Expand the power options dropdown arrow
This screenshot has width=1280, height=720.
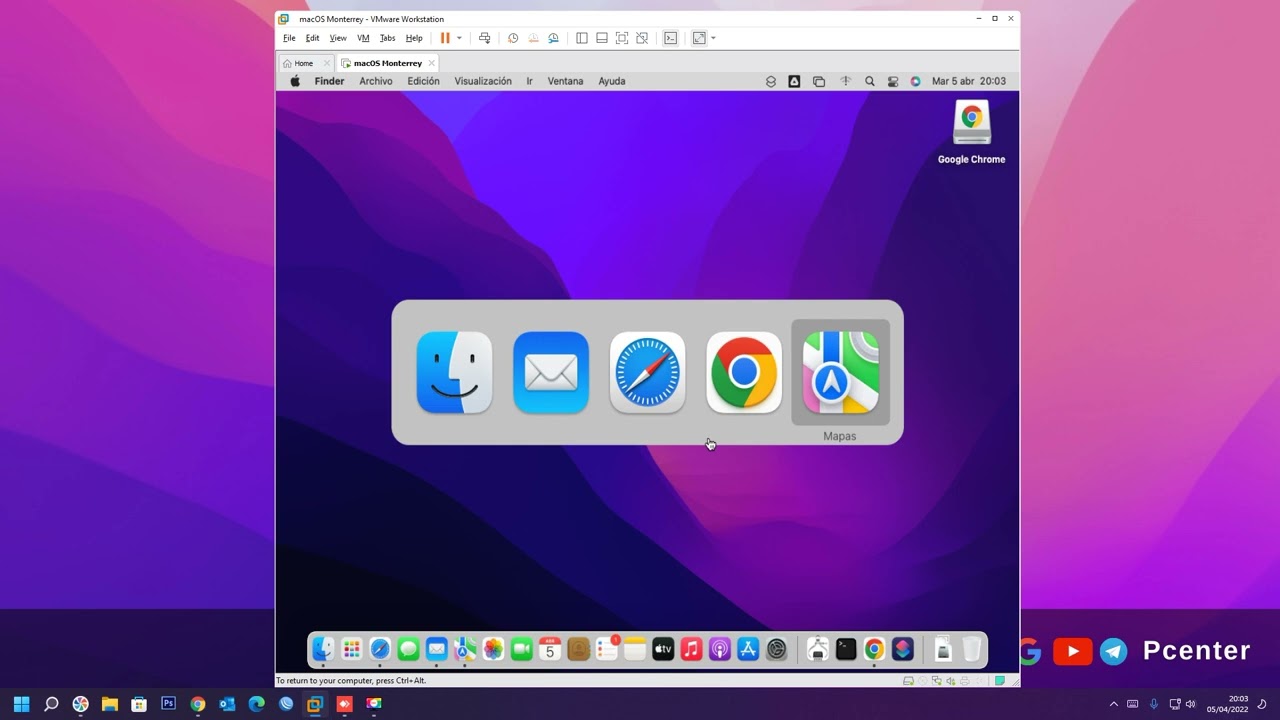[459, 38]
